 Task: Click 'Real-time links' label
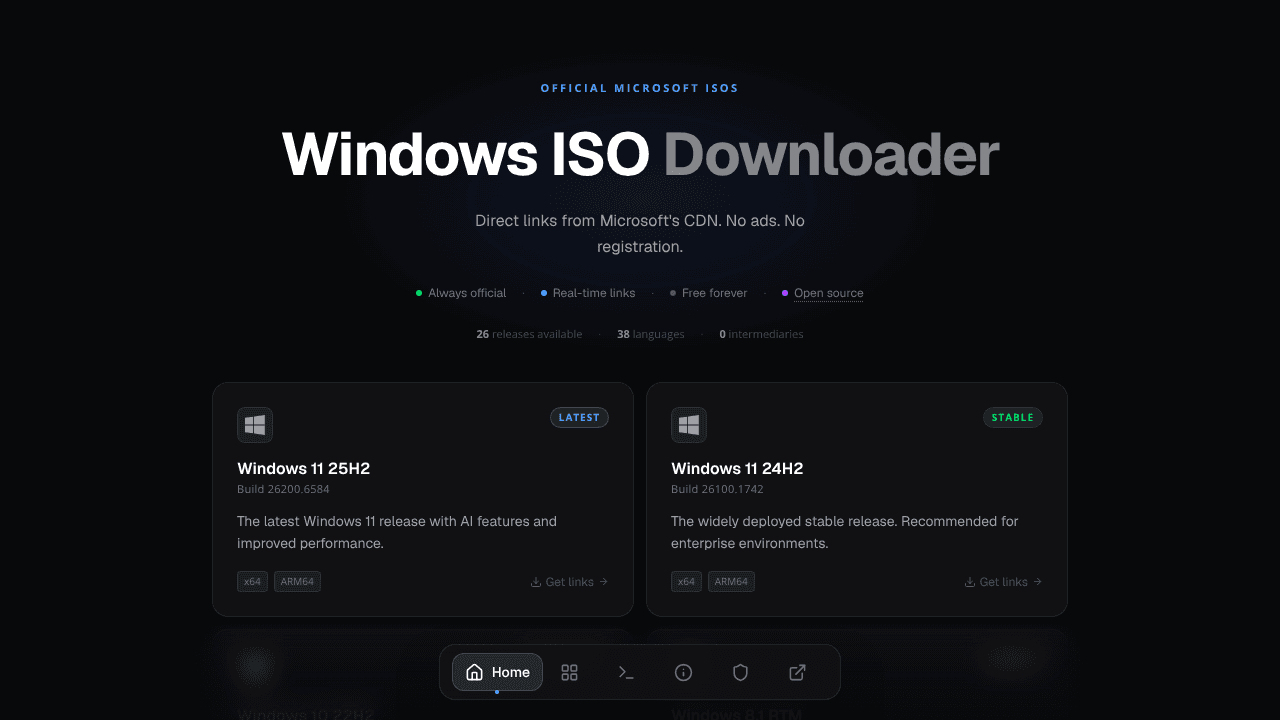click(594, 293)
